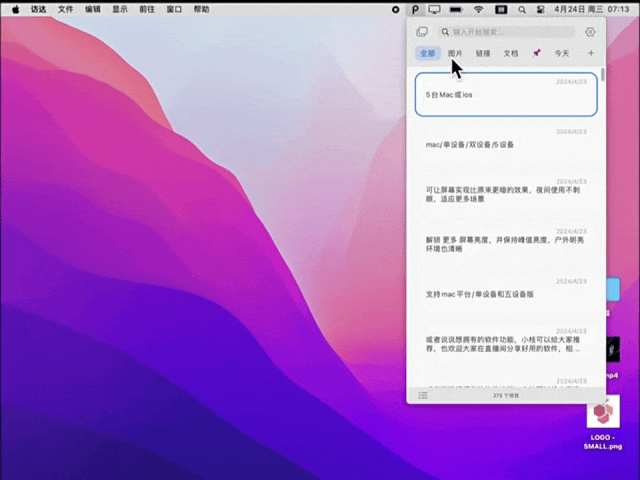
Task: Select the clip "5 台 Mac 或 ios"
Action: pyautogui.click(x=506, y=95)
